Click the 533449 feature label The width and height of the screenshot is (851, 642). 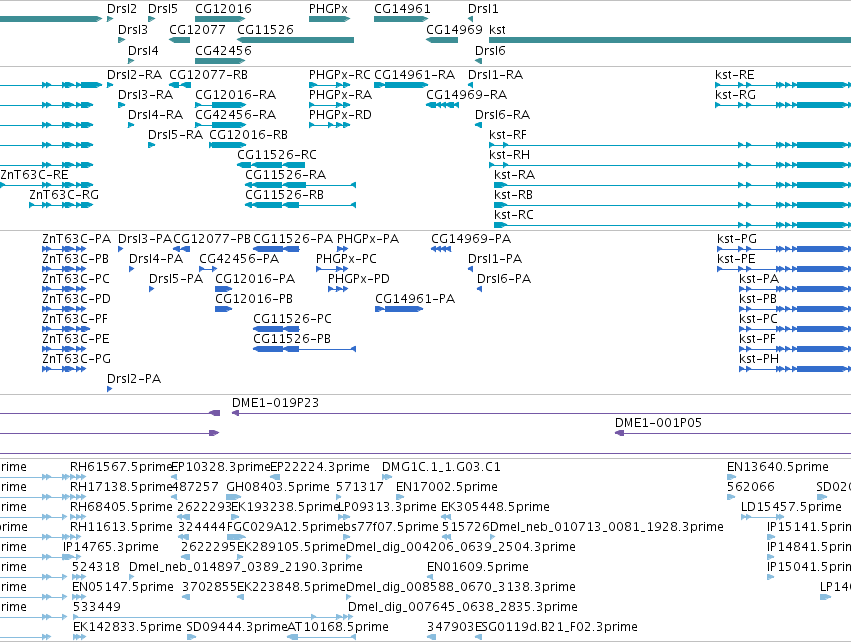tap(96, 607)
